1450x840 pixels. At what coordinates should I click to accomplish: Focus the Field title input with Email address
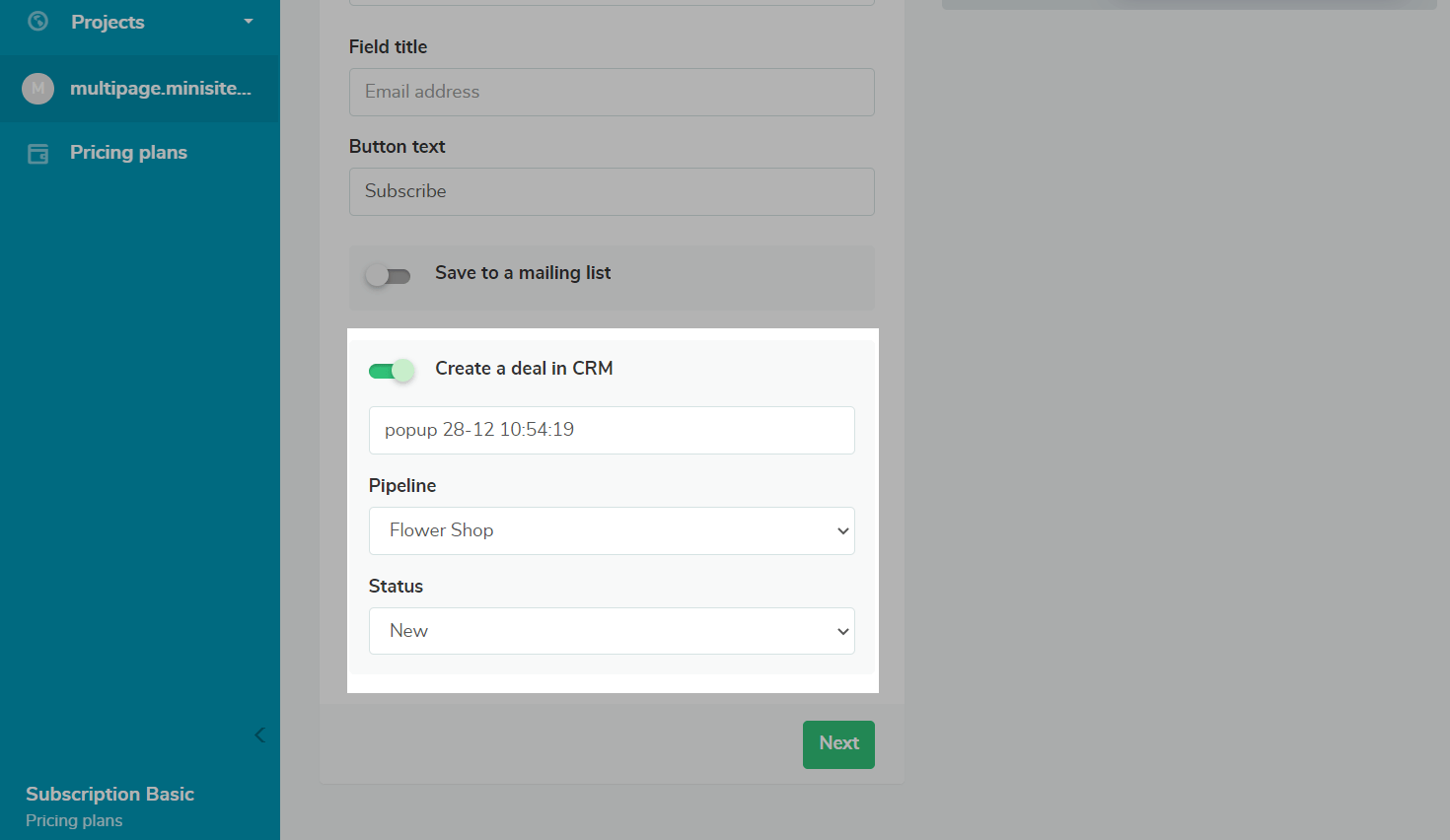coord(612,92)
